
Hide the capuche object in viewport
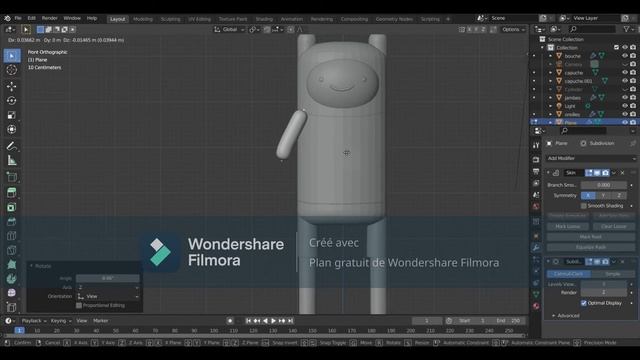624,73
